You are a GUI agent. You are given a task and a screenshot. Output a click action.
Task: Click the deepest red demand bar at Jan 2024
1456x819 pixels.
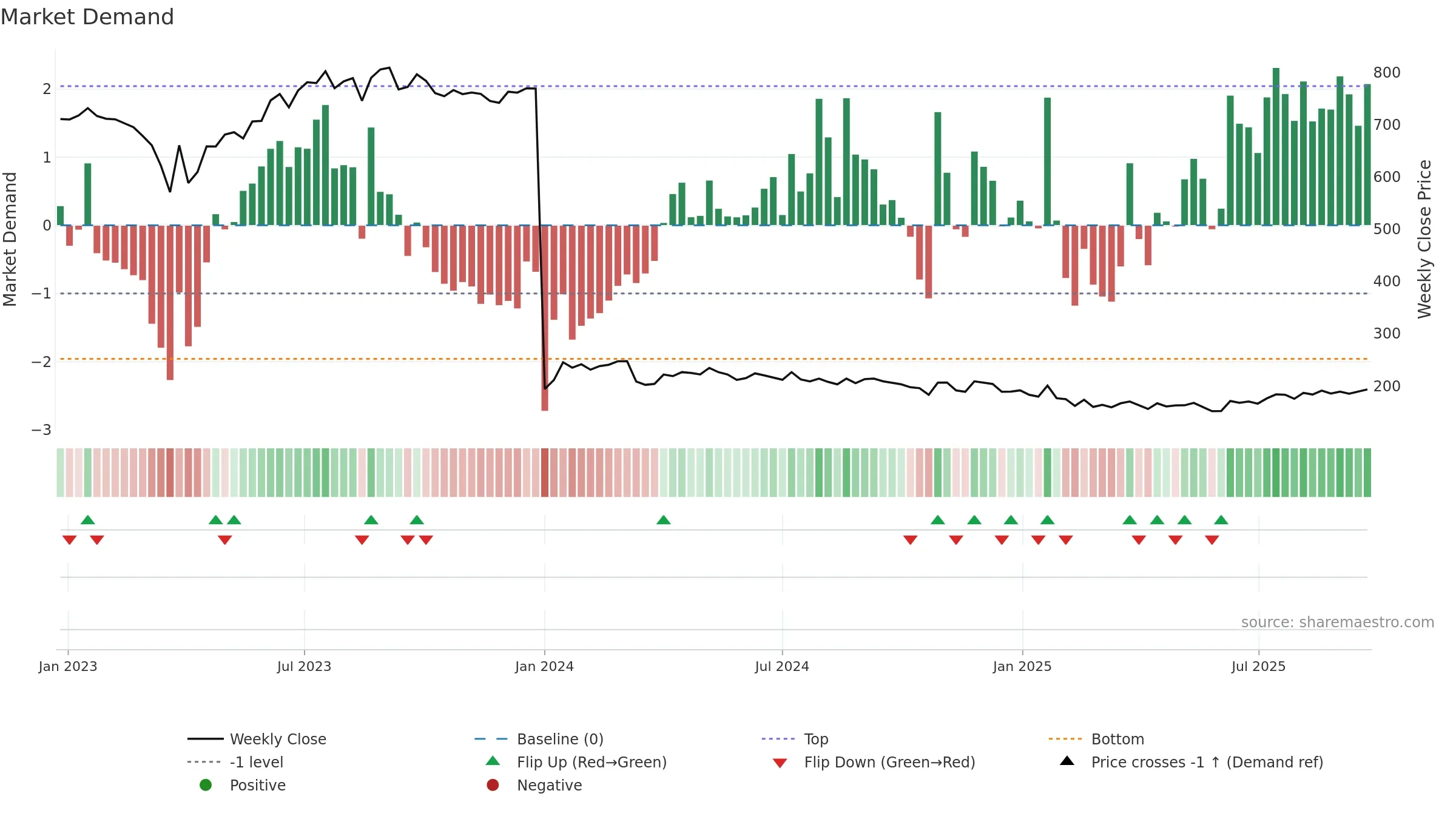[545, 318]
